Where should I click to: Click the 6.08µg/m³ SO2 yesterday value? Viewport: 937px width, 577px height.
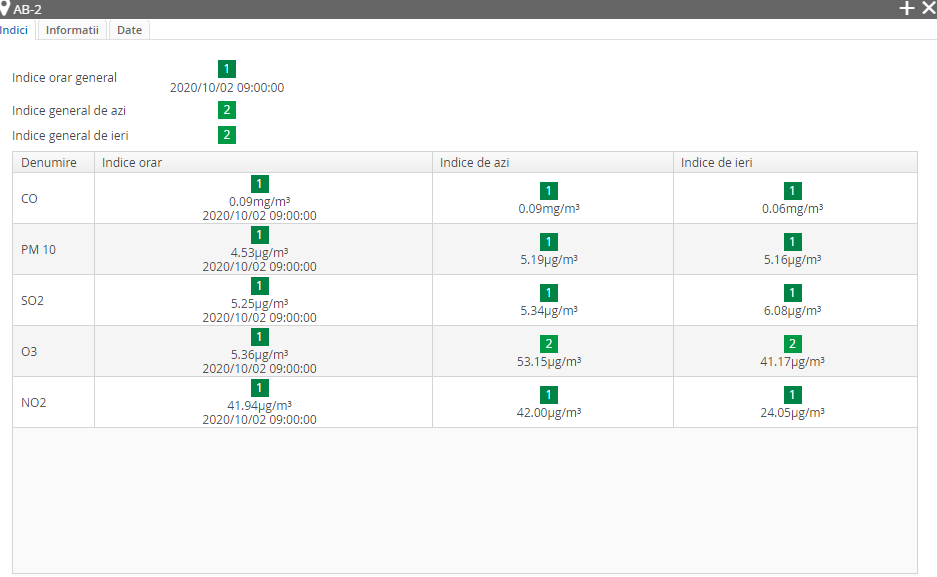click(792, 311)
